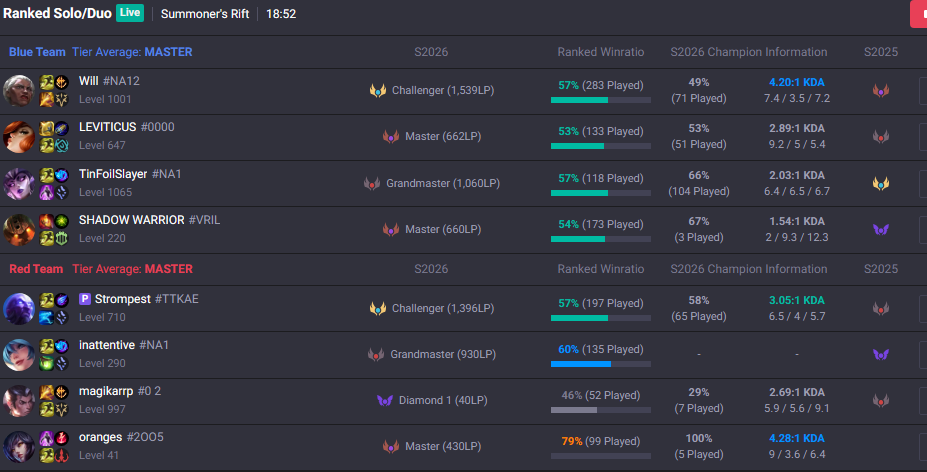The height and width of the screenshot is (472, 927).
Task: Click SHADOW WARRIOR's champion portrait
Action: click(19, 229)
